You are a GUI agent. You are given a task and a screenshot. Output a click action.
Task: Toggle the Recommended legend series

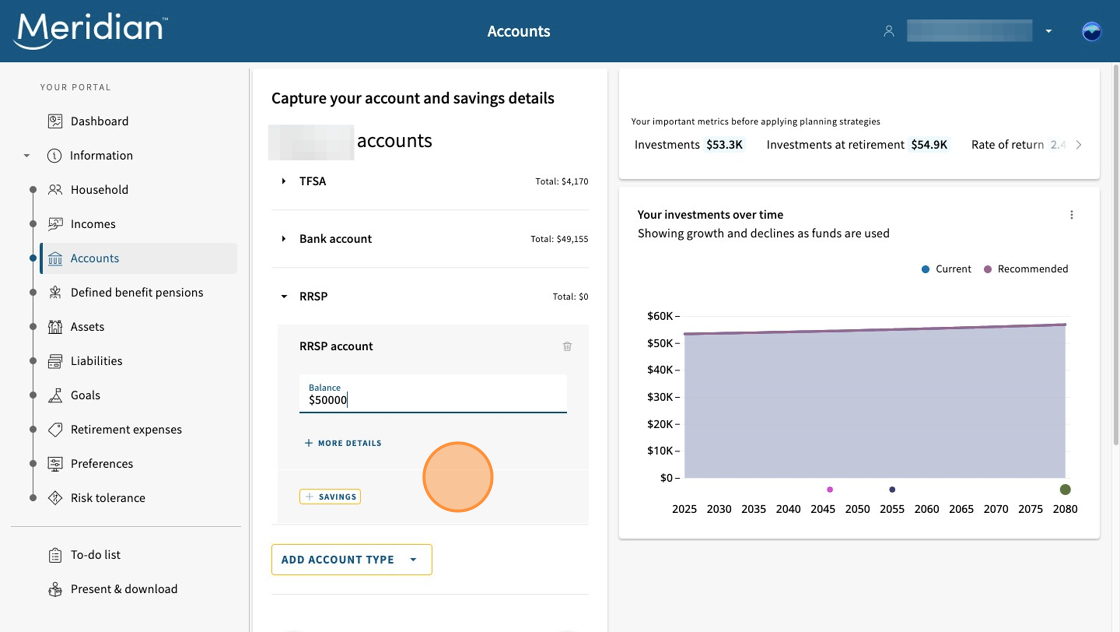[x=1026, y=269]
